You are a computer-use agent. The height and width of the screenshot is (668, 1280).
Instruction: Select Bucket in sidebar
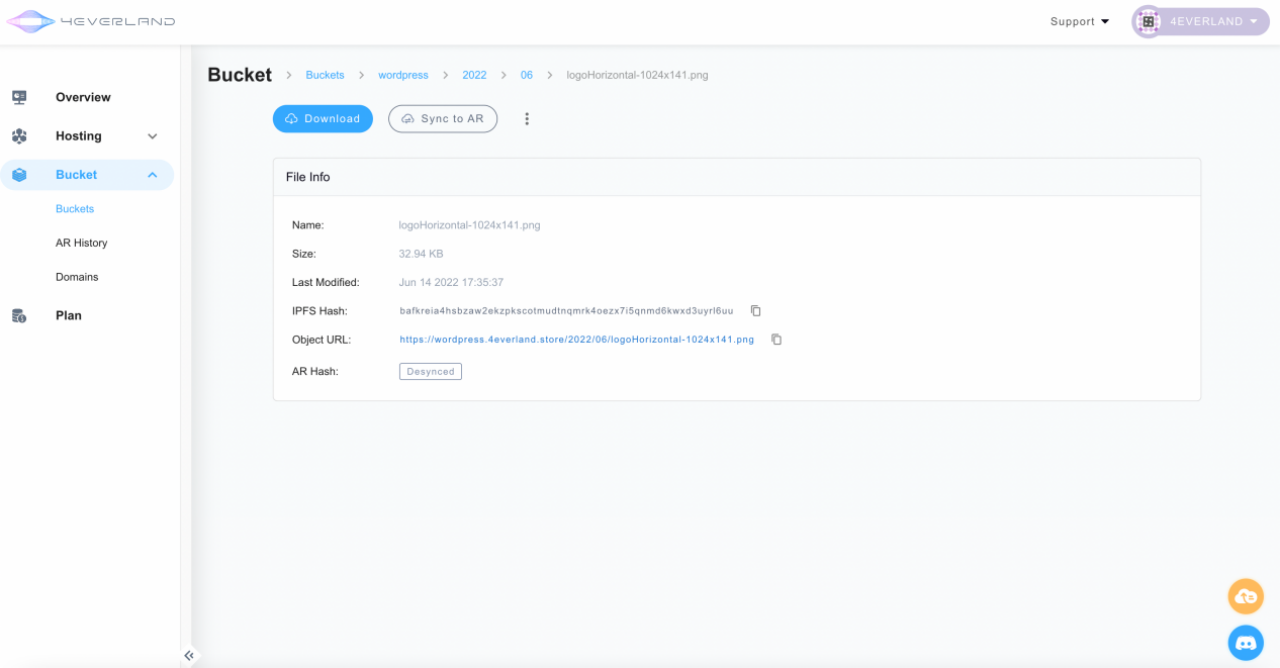pos(87,175)
